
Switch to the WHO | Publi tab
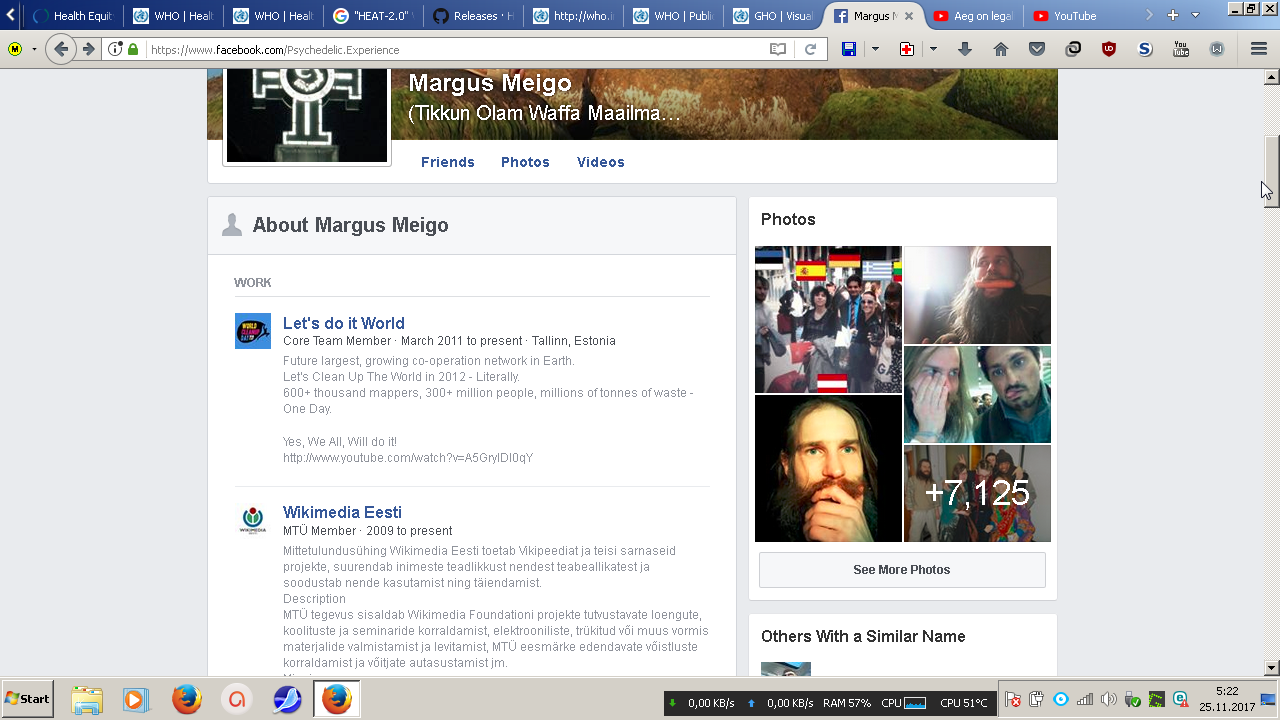[x=673, y=16]
